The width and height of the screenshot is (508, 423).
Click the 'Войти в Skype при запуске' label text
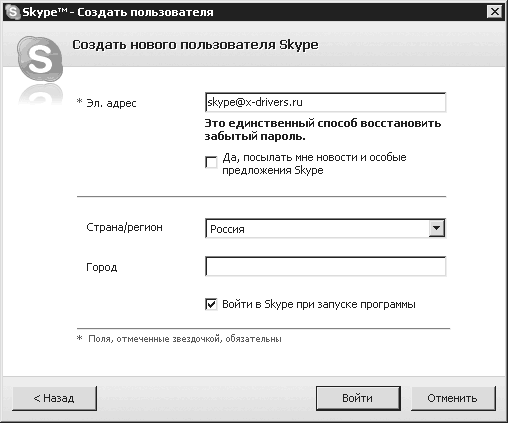319,305
